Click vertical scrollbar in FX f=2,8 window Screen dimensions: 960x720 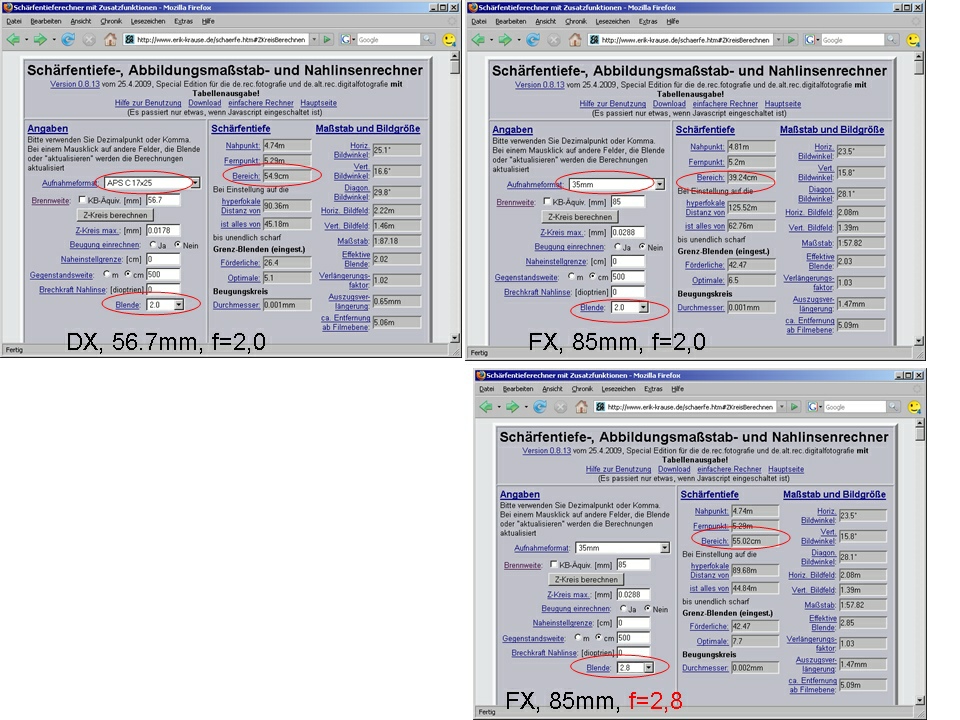click(920, 562)
